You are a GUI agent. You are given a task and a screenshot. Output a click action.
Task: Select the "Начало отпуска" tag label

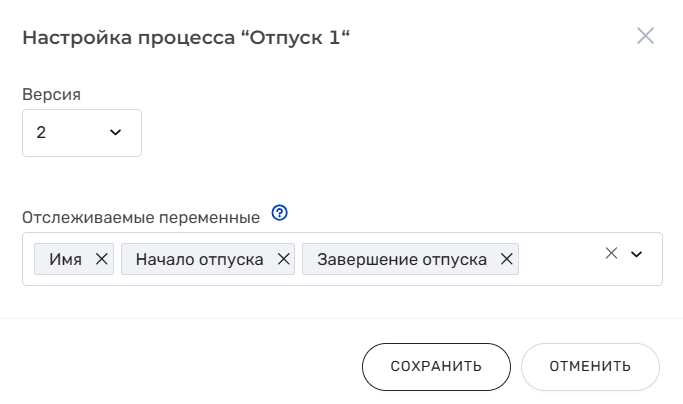click(x=200, y=259)
